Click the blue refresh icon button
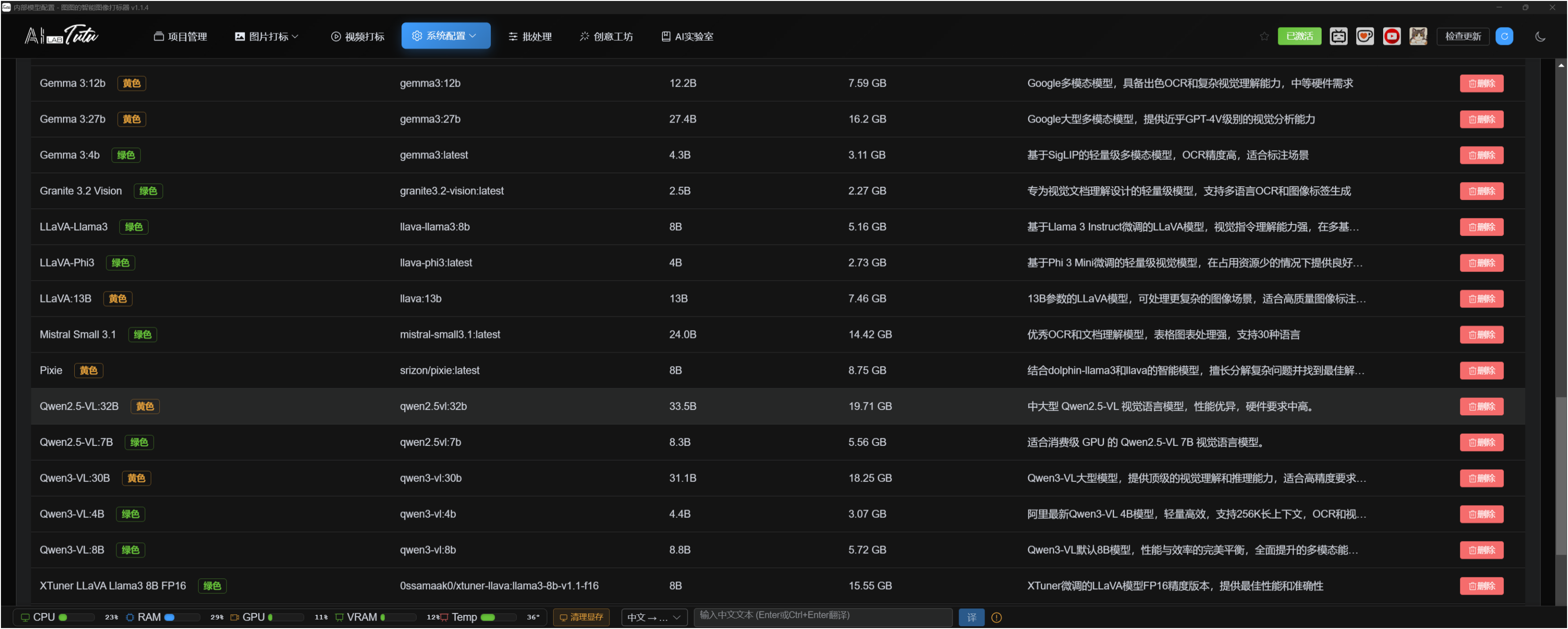 1504,36
